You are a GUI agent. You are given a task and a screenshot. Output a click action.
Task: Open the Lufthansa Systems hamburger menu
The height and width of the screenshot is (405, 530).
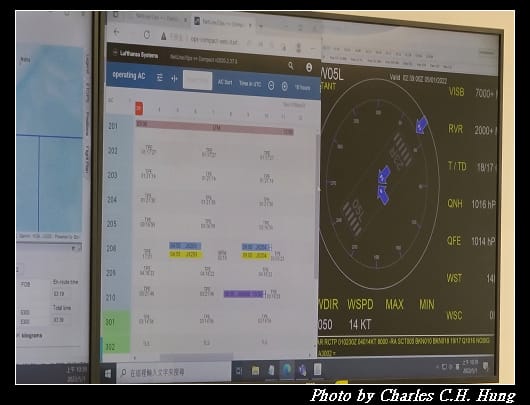tap(116, 53)
